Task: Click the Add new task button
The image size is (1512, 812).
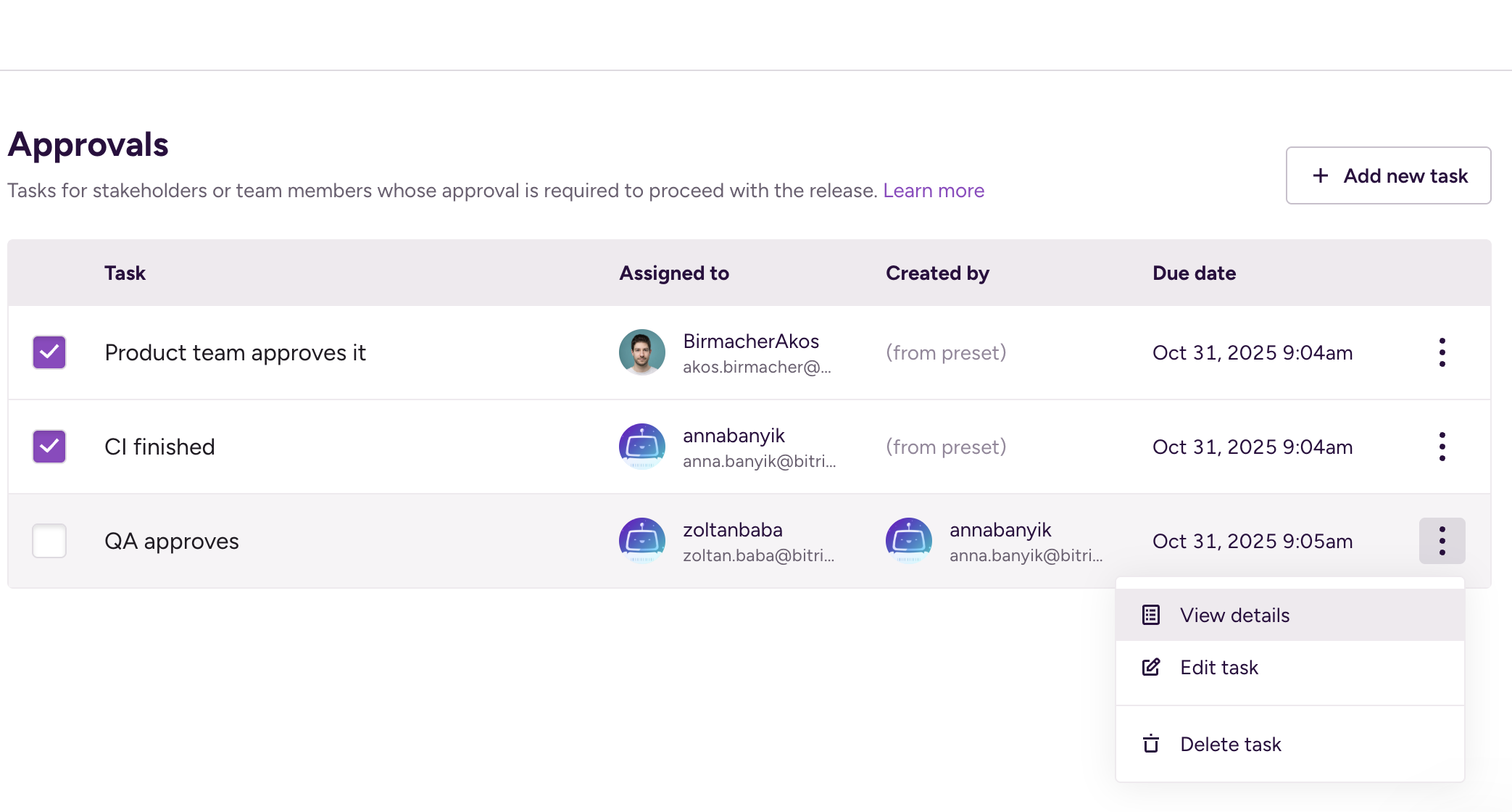Action: tap(1387, 175)
